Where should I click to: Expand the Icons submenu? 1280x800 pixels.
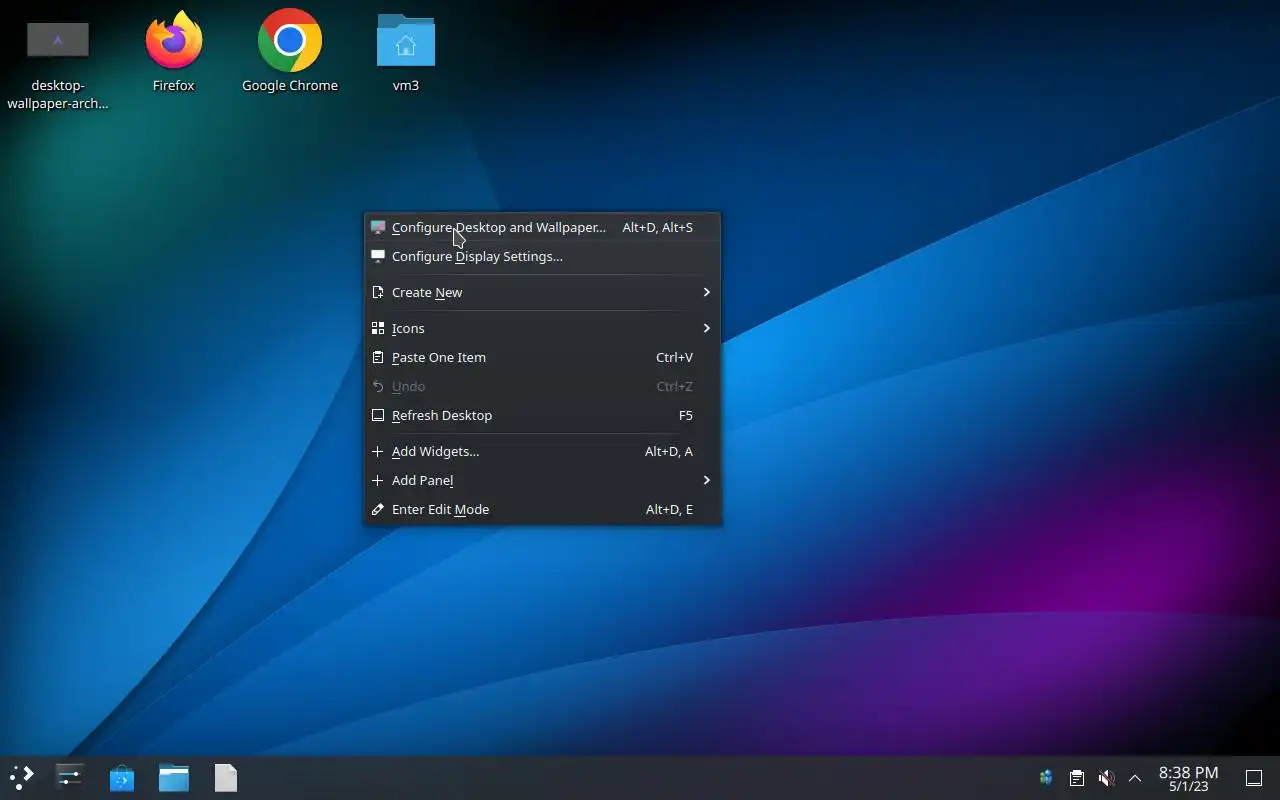coord(542,328)
